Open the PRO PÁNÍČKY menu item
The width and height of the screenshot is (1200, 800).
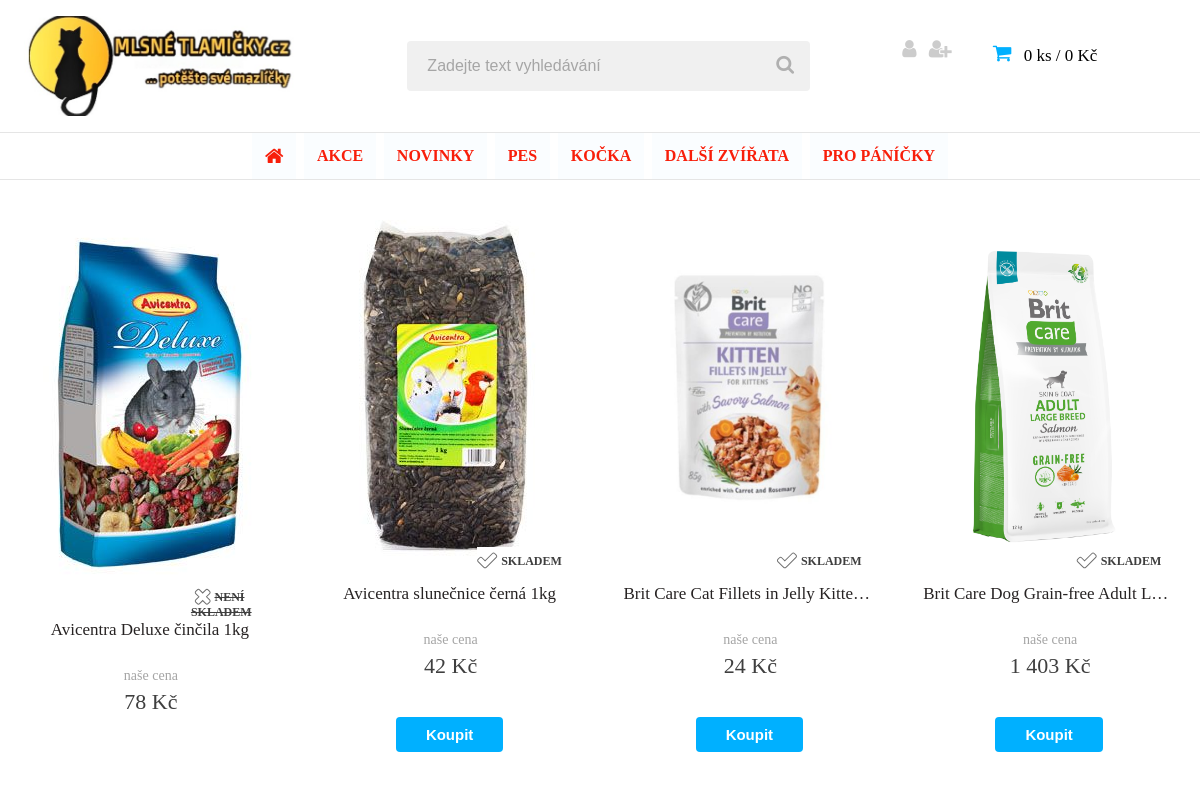click(879, 156)
